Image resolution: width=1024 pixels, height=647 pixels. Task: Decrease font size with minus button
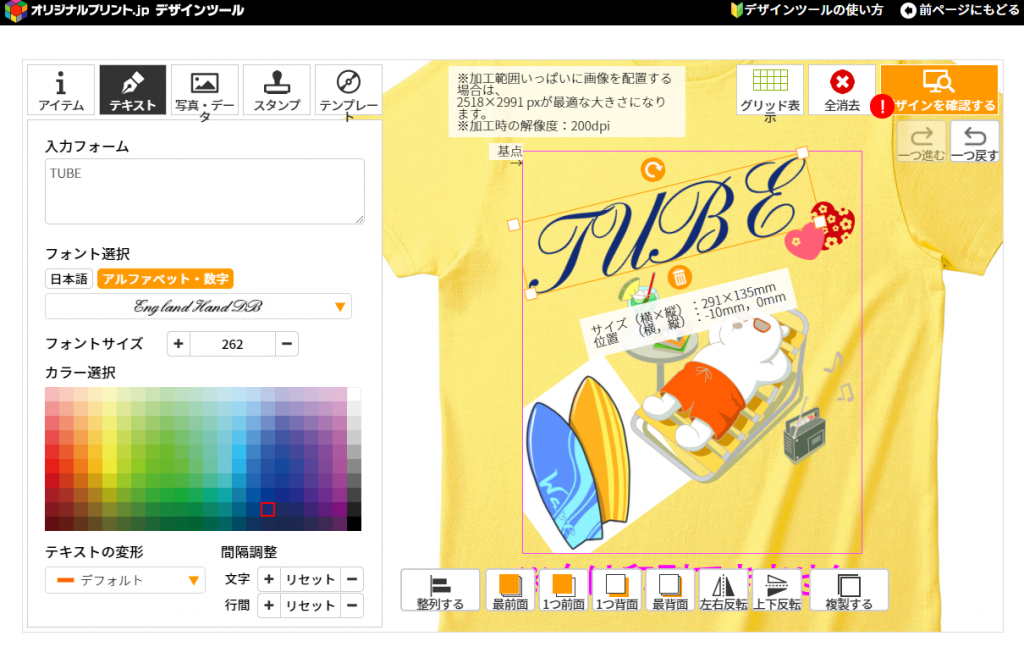[287, 343]
